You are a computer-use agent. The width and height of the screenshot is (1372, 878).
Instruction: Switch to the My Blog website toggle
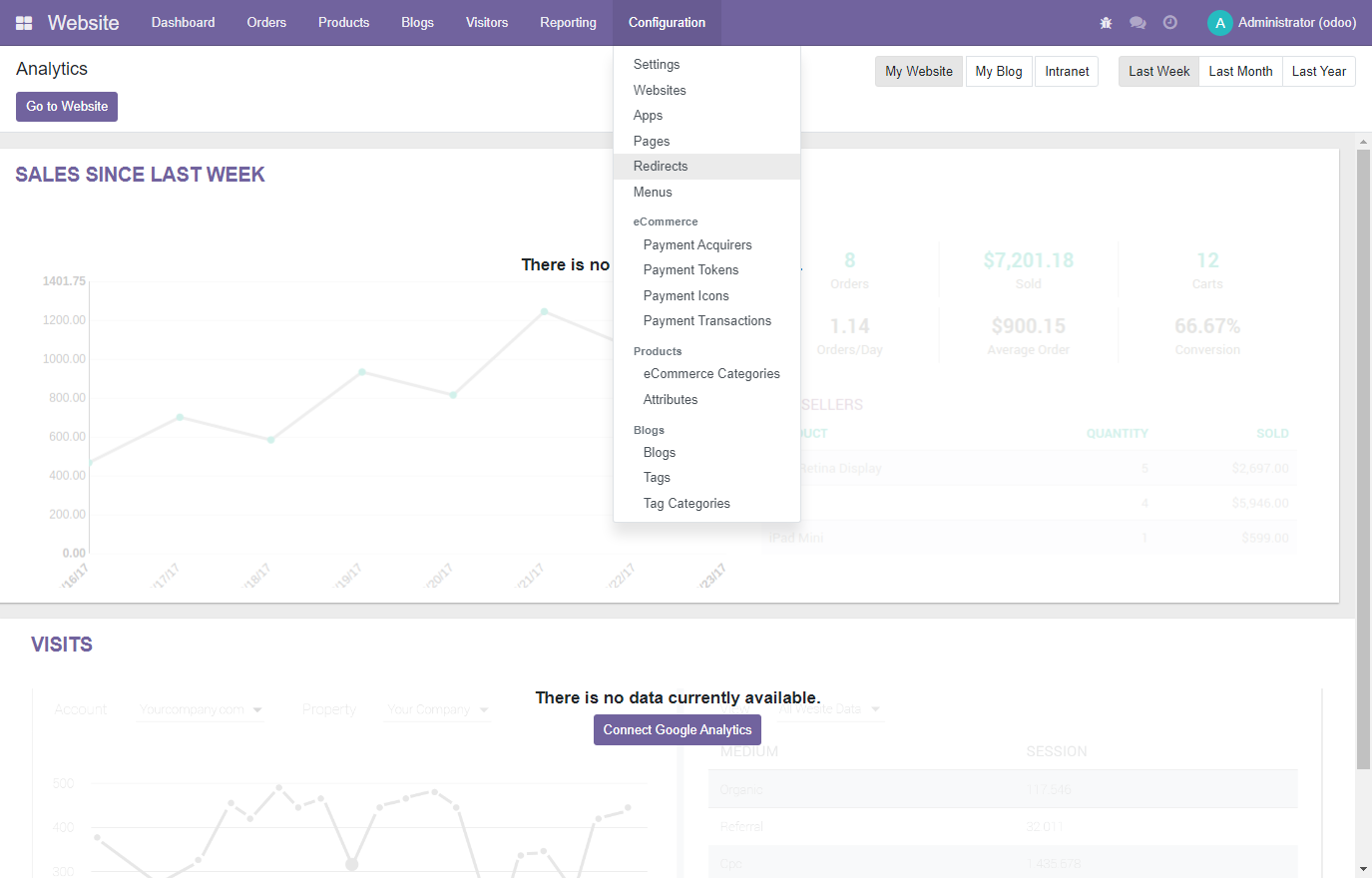pyautogui.click(x=998, y=72)
